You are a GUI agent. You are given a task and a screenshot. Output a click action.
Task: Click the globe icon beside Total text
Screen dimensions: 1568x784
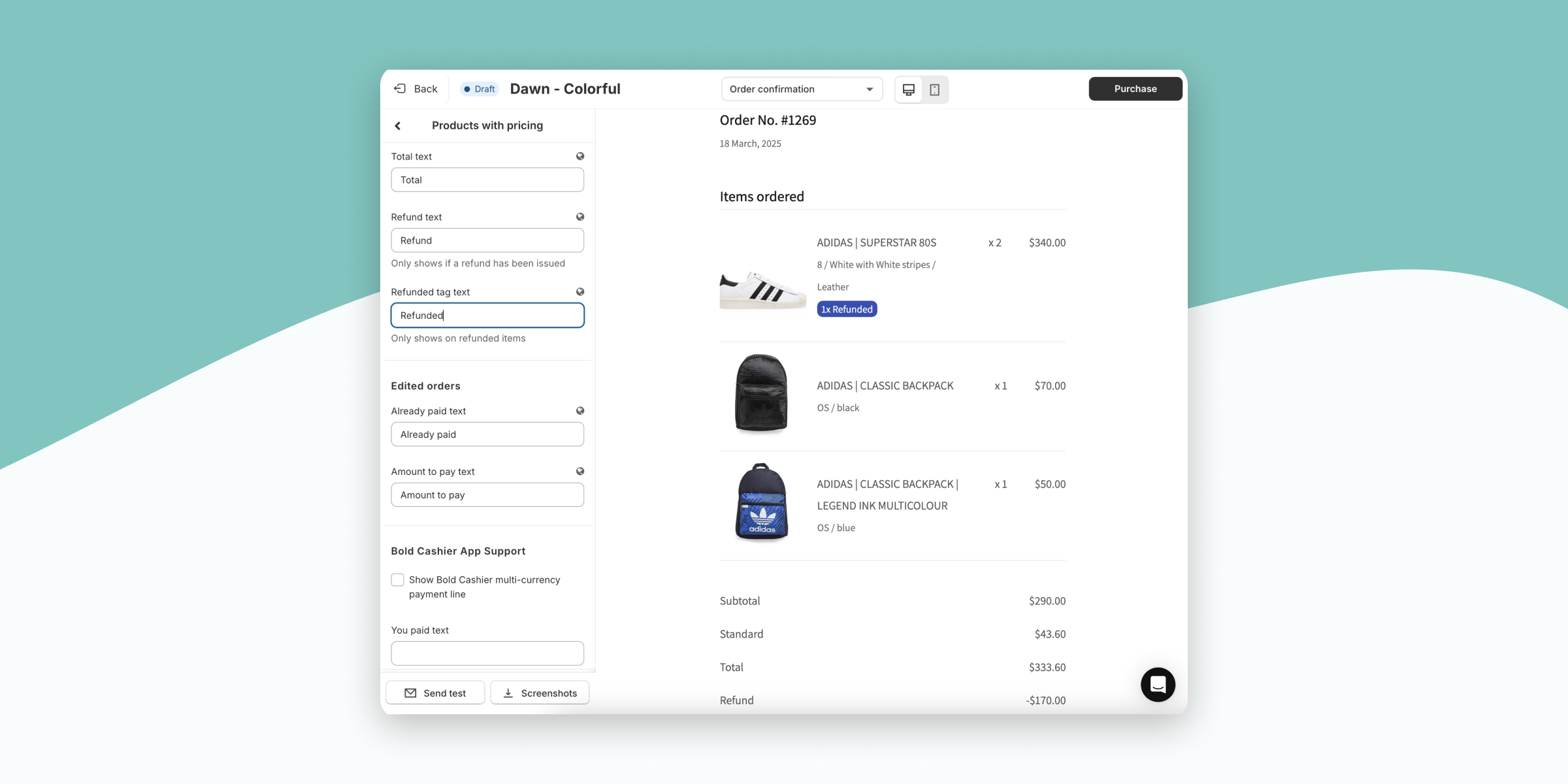[580, 155]
